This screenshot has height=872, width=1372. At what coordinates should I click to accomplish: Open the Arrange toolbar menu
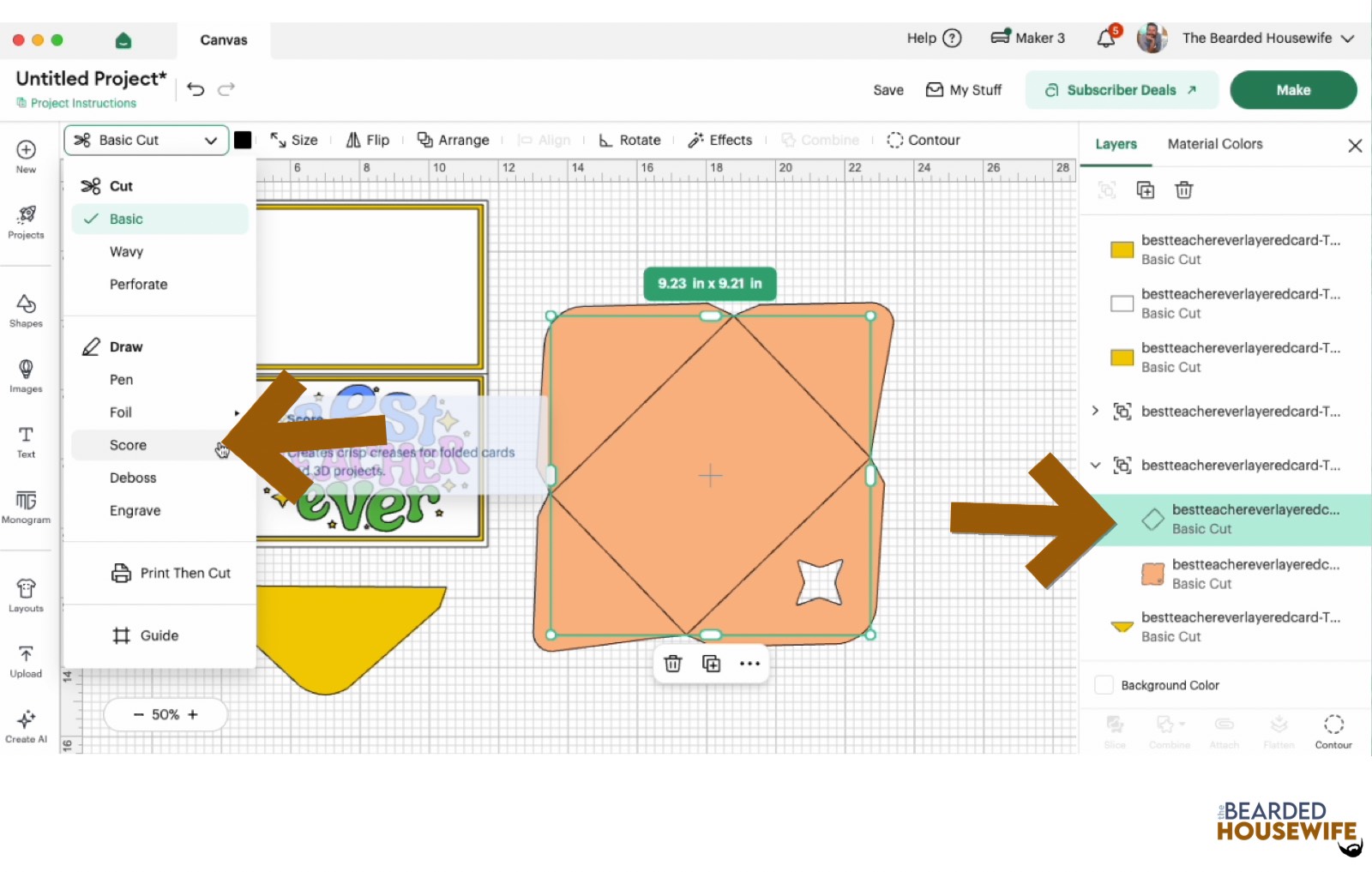tap(453, 141)
